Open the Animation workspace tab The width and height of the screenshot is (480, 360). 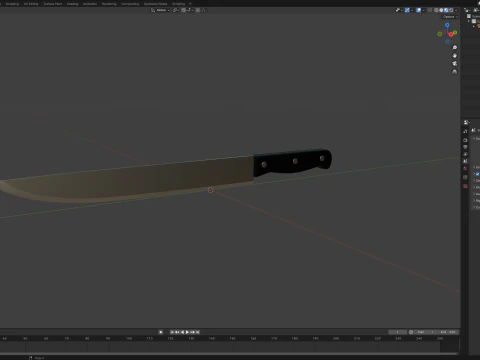[x=90, y=4]
